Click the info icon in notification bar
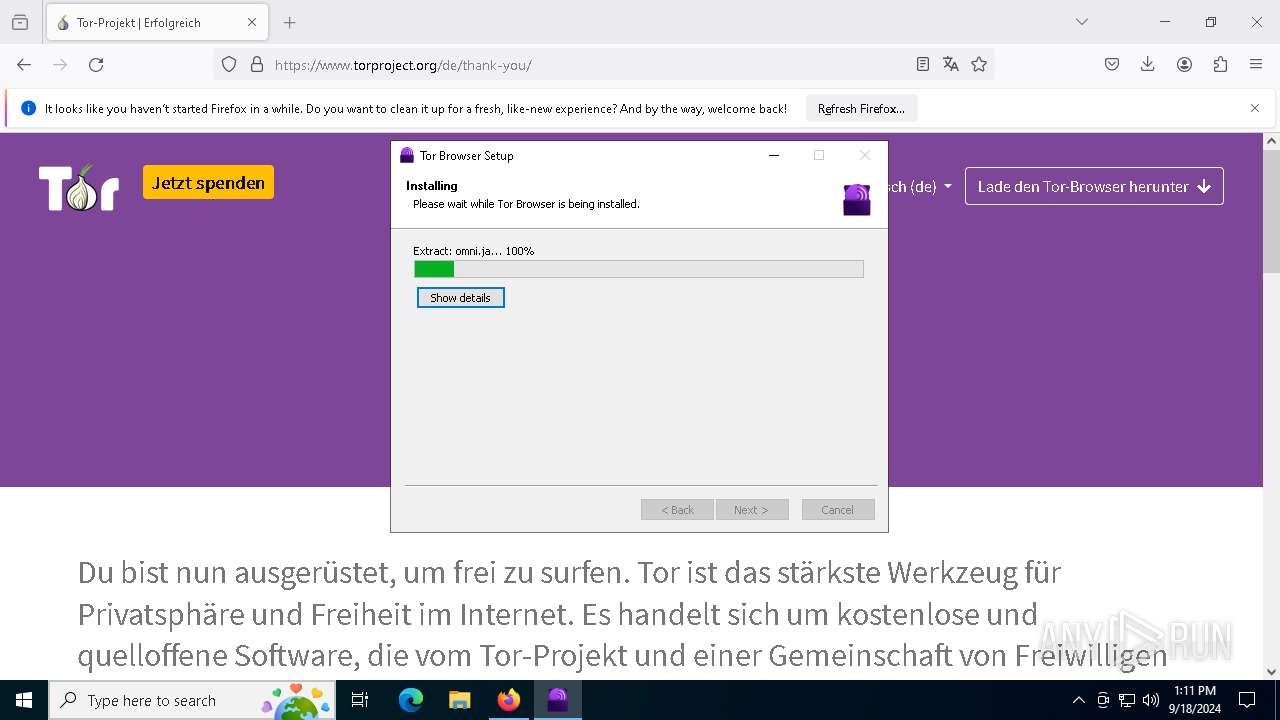 tap(28, 108)
